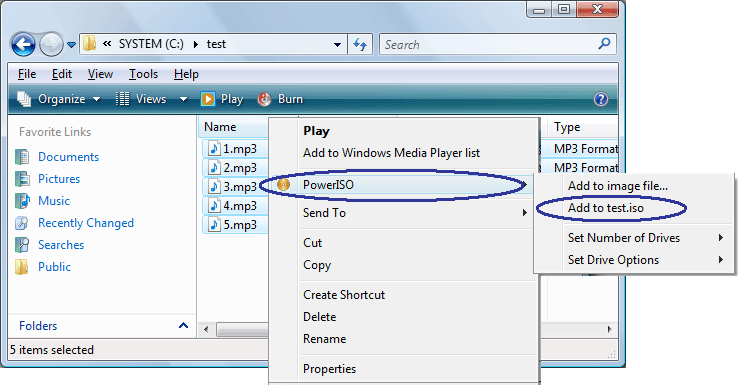Click the test folder in address path
Viewport: 740px width, 385px height.
click(216, 44)
